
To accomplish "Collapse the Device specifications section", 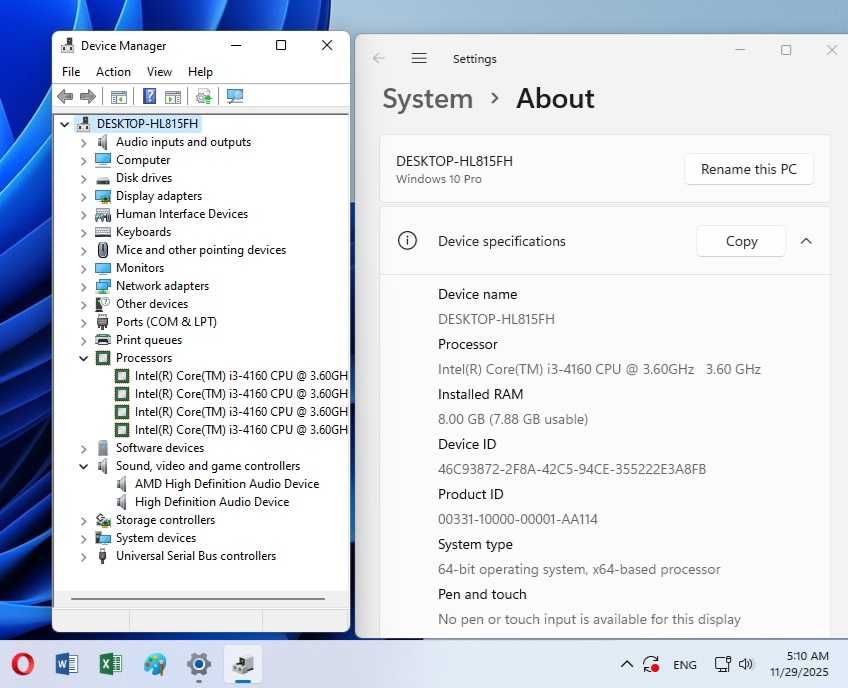I will pos(806,241).
